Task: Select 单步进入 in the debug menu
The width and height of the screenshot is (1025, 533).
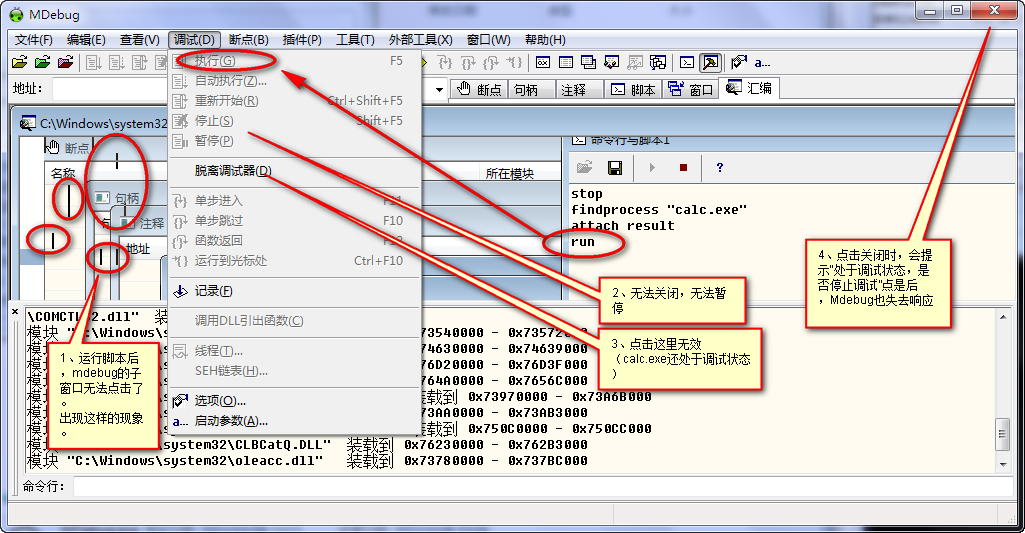Action: coord(294,201)
